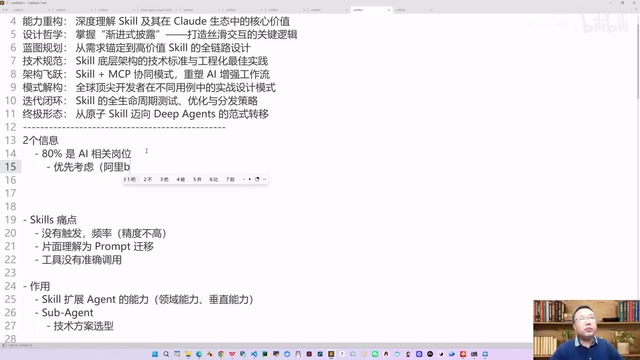Screen dimensions: 640x360
Task: Click text '蓝图规划' on line 6
Action: click(x=42, y=48)
